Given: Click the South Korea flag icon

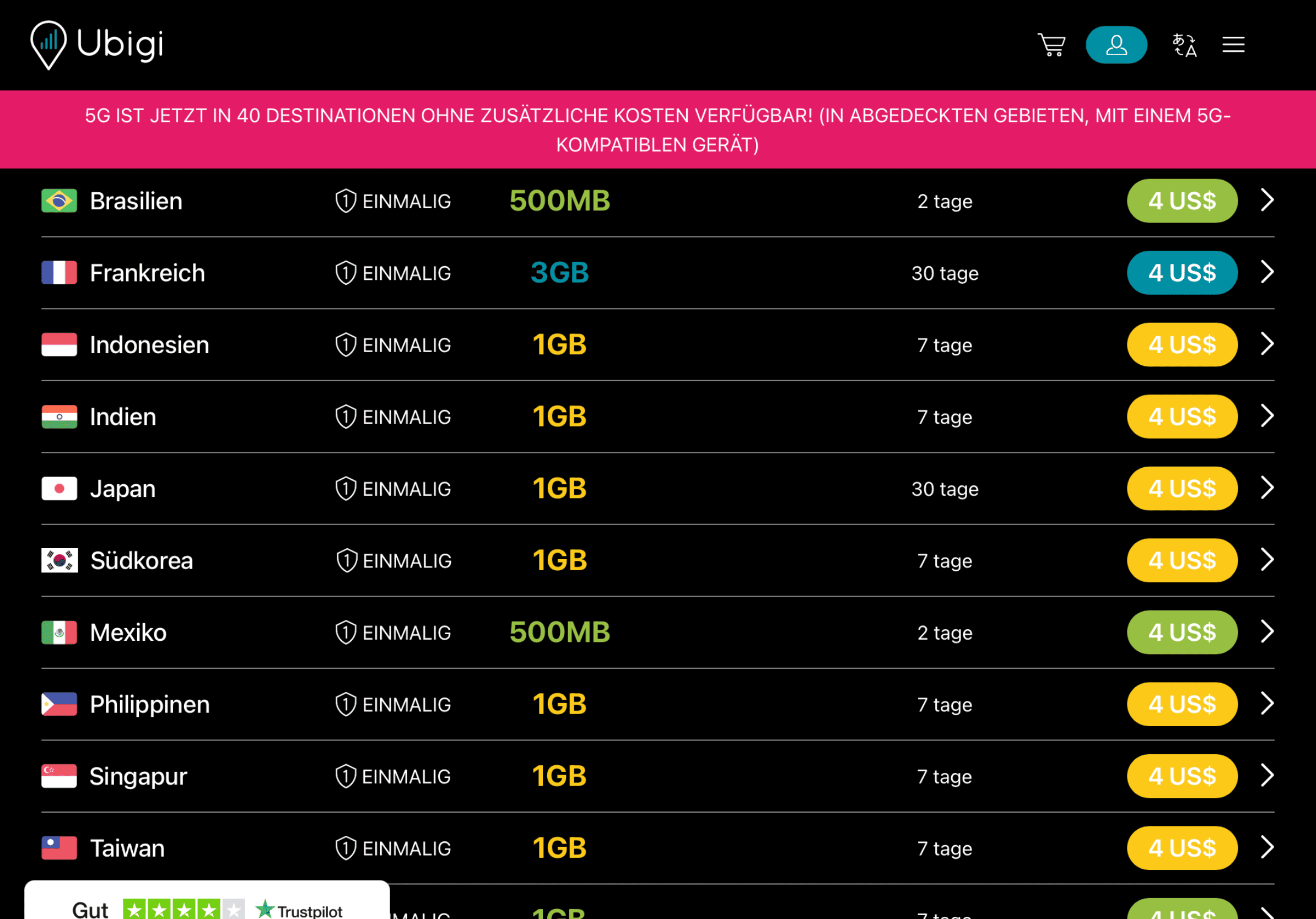Looking at the screenshot, I should (59, 560).
